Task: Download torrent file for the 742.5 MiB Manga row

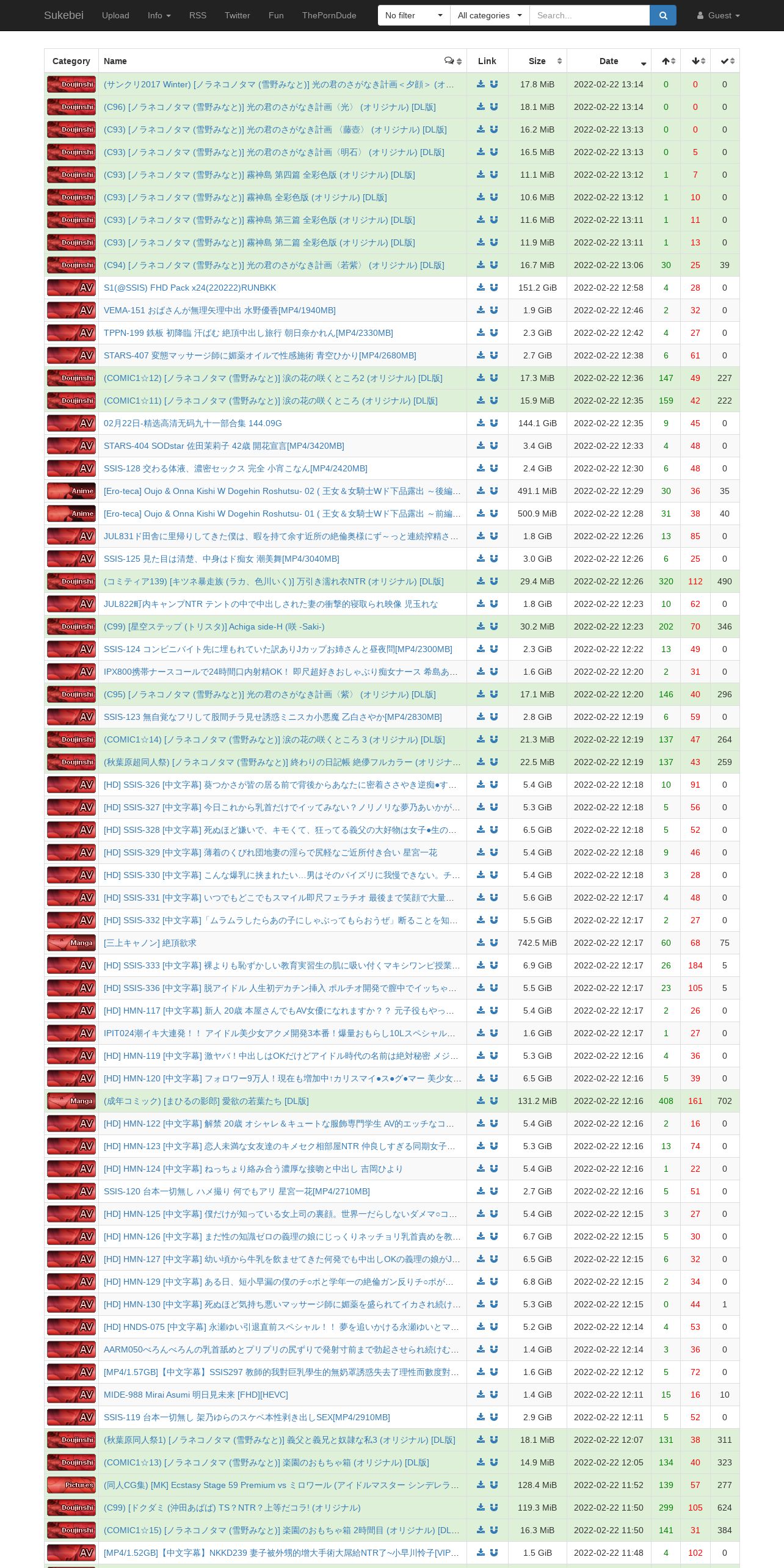Action: pos(481,943)
